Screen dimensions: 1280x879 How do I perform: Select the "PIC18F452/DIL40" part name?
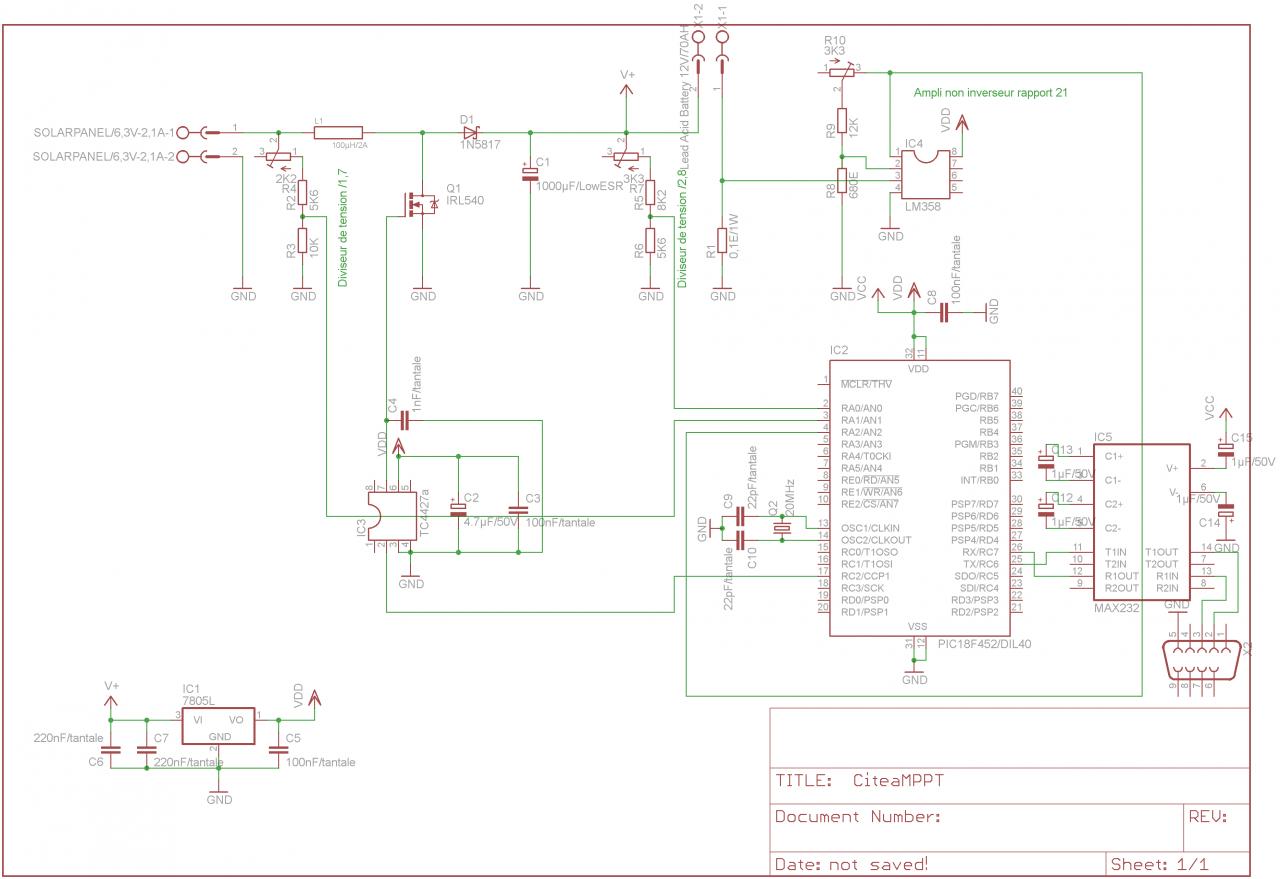coord(985,644)
